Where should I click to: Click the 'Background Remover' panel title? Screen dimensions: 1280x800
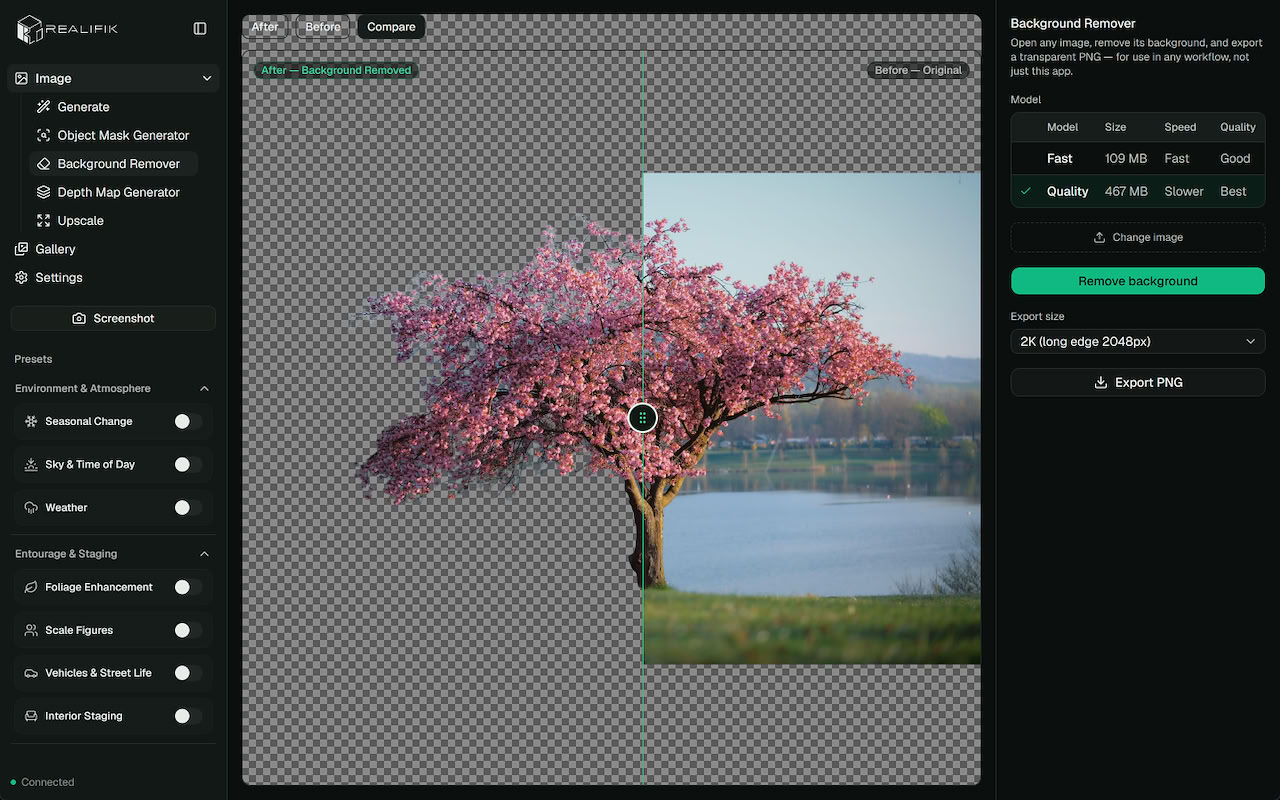click(1073, 23)
